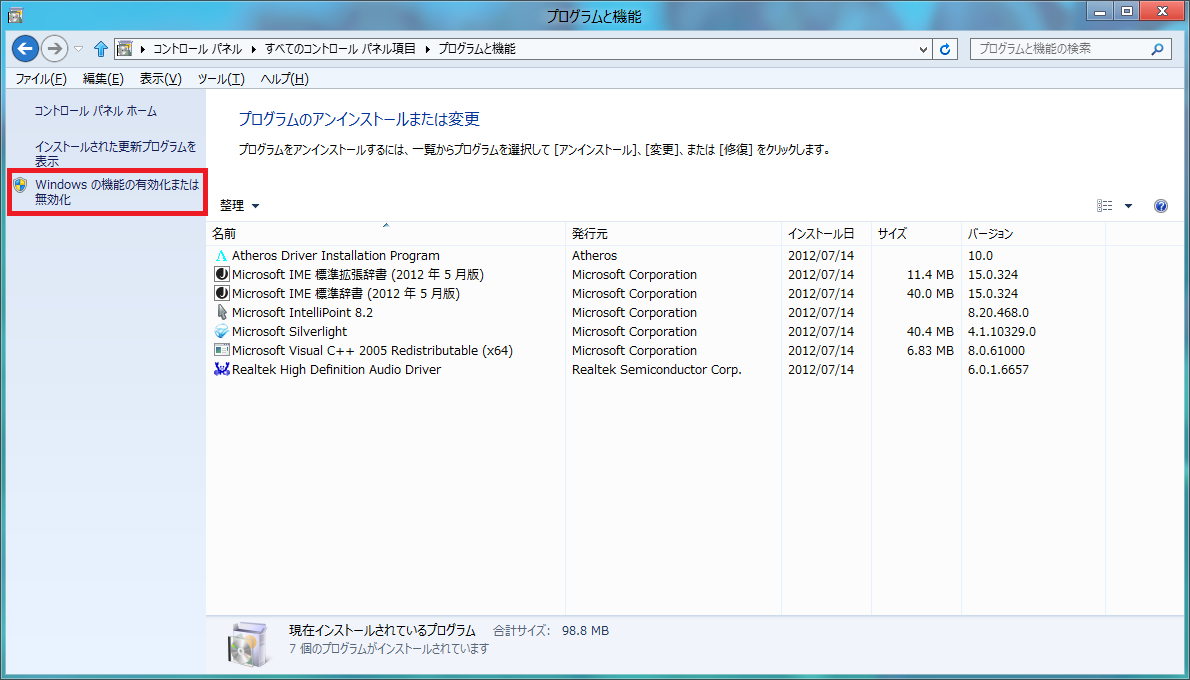
Task: Click the Visual C++ 2005 Redistributable icon
Action: coord(221,351)
